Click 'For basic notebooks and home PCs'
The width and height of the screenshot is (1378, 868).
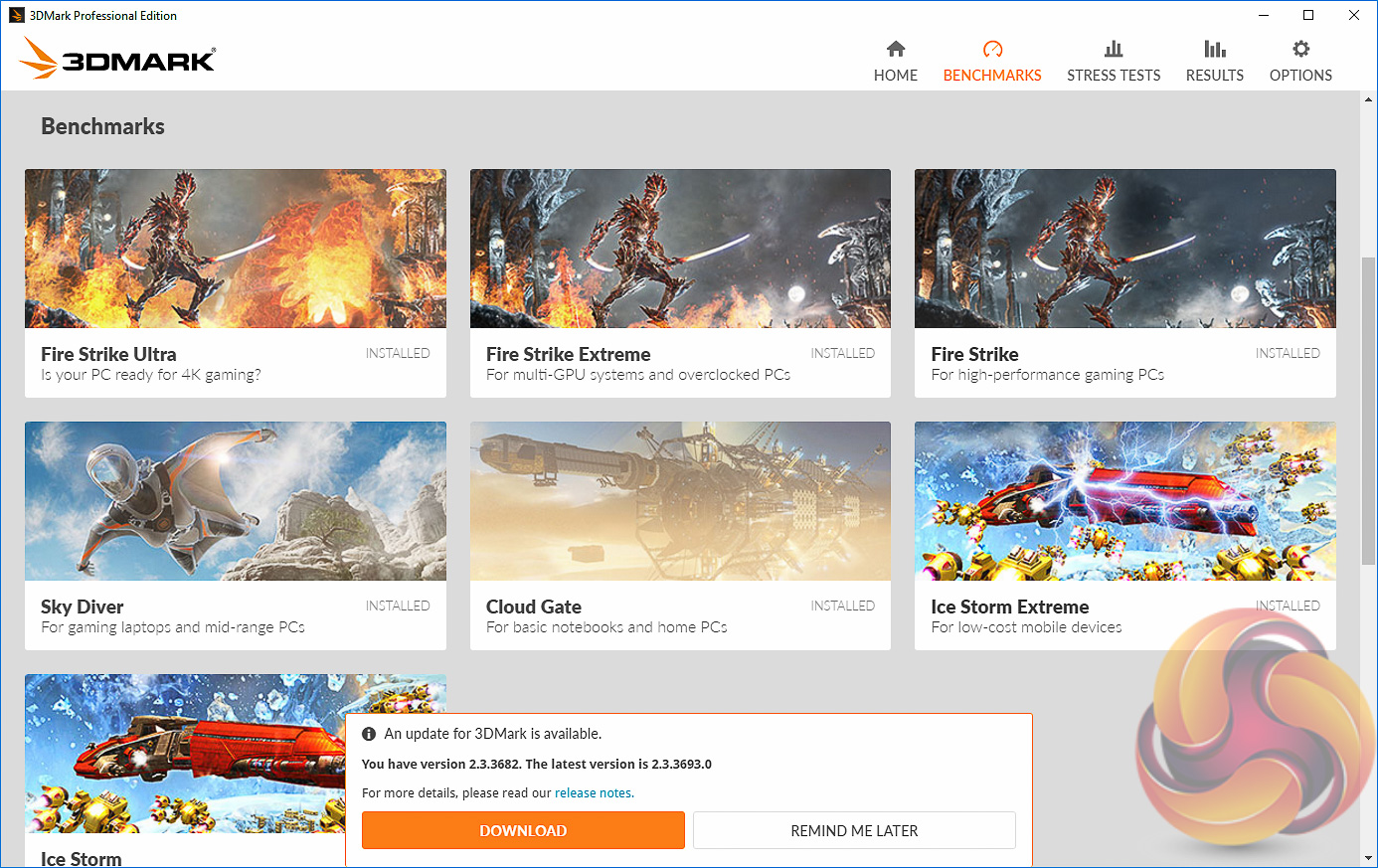click(606, 627)
